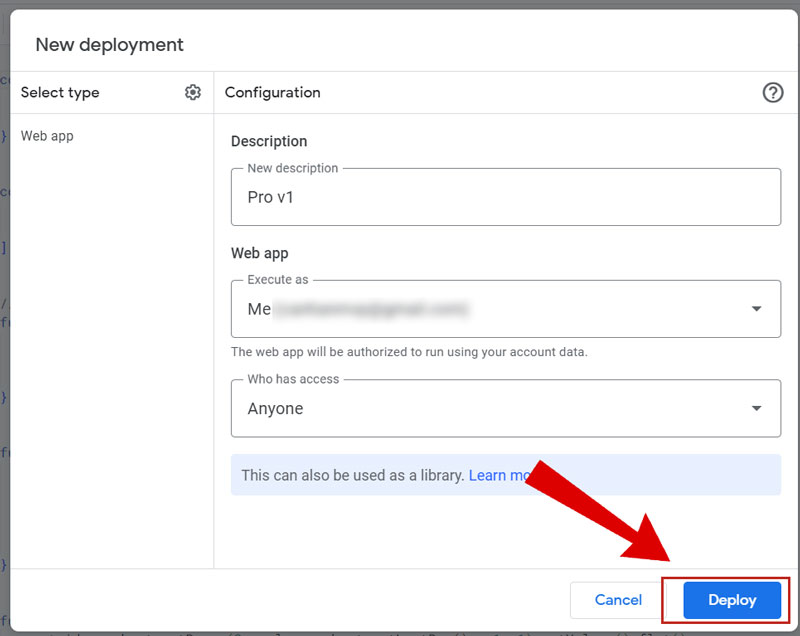Click the Anyone access value
Viewport: 800px width, 636px height.
(275, 408)
